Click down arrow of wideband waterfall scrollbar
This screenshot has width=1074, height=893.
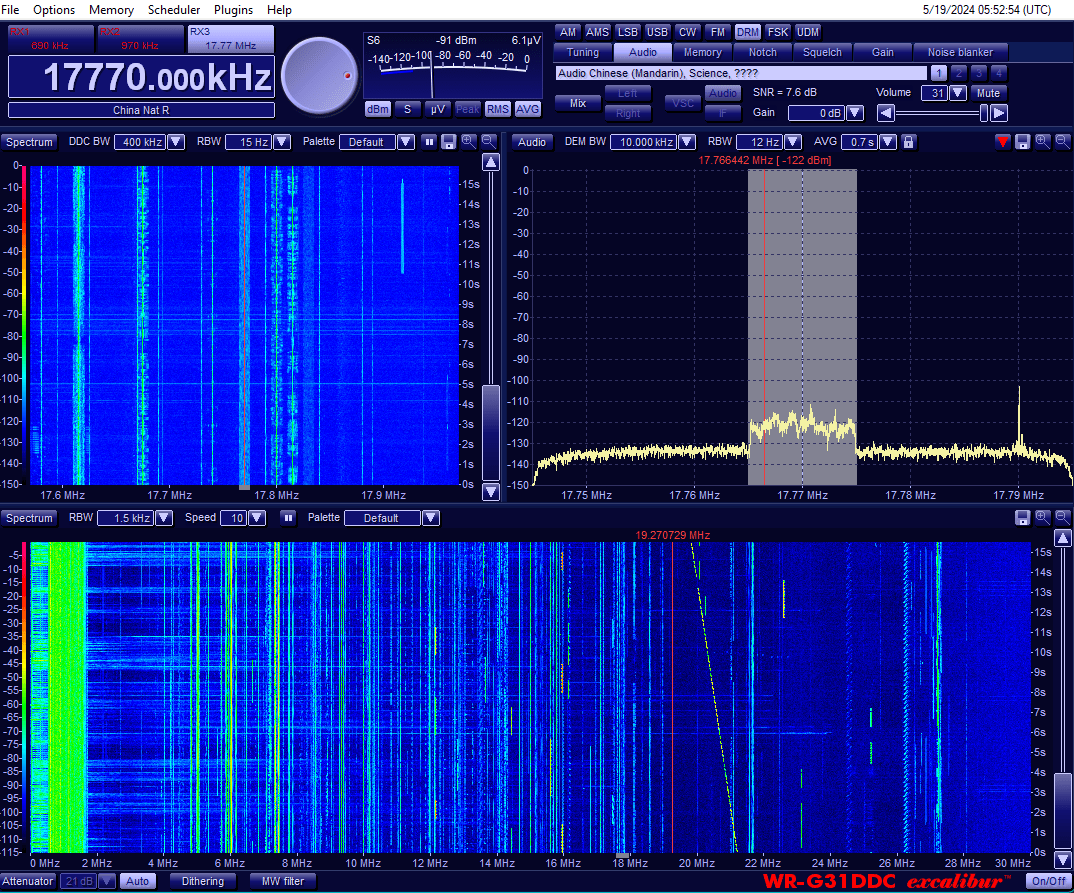(x=1062, y=859)
